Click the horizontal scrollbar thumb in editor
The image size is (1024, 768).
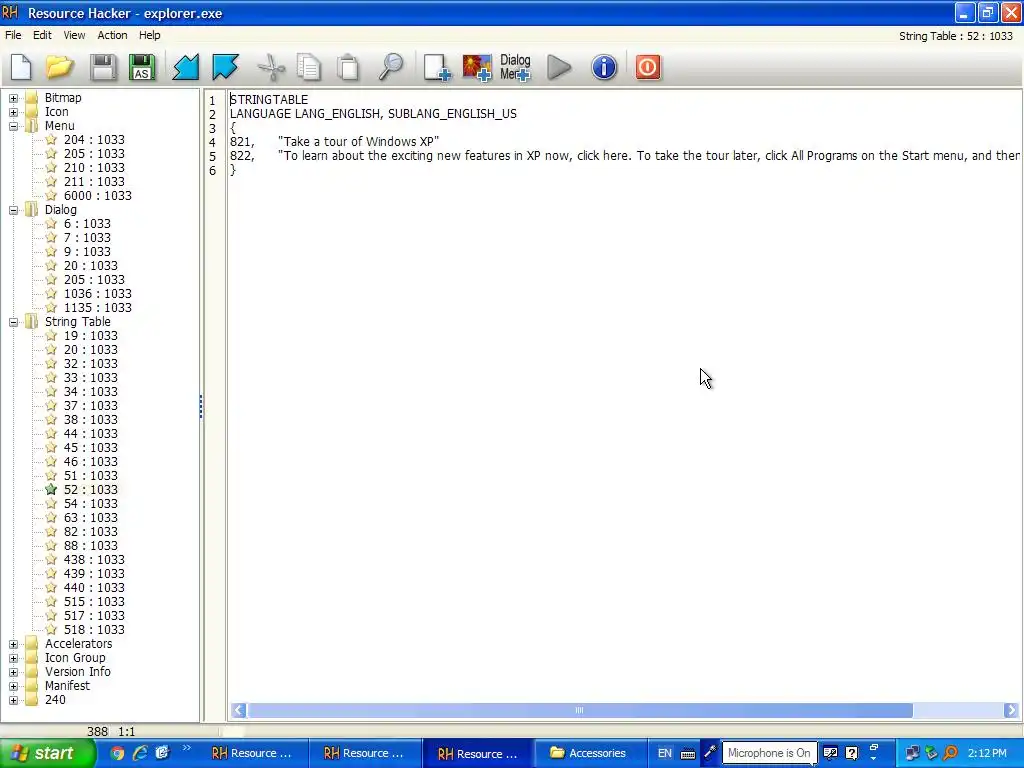(580, 710)
